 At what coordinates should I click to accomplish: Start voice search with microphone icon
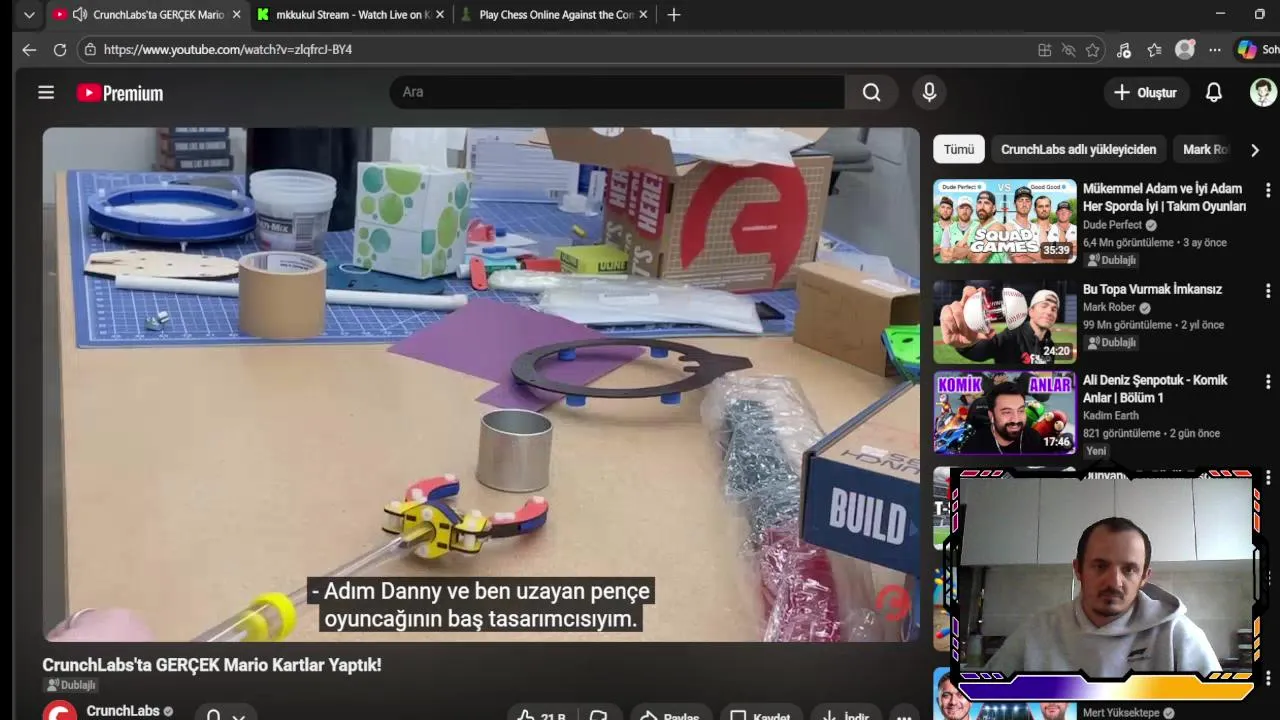[x=929, y=92]
